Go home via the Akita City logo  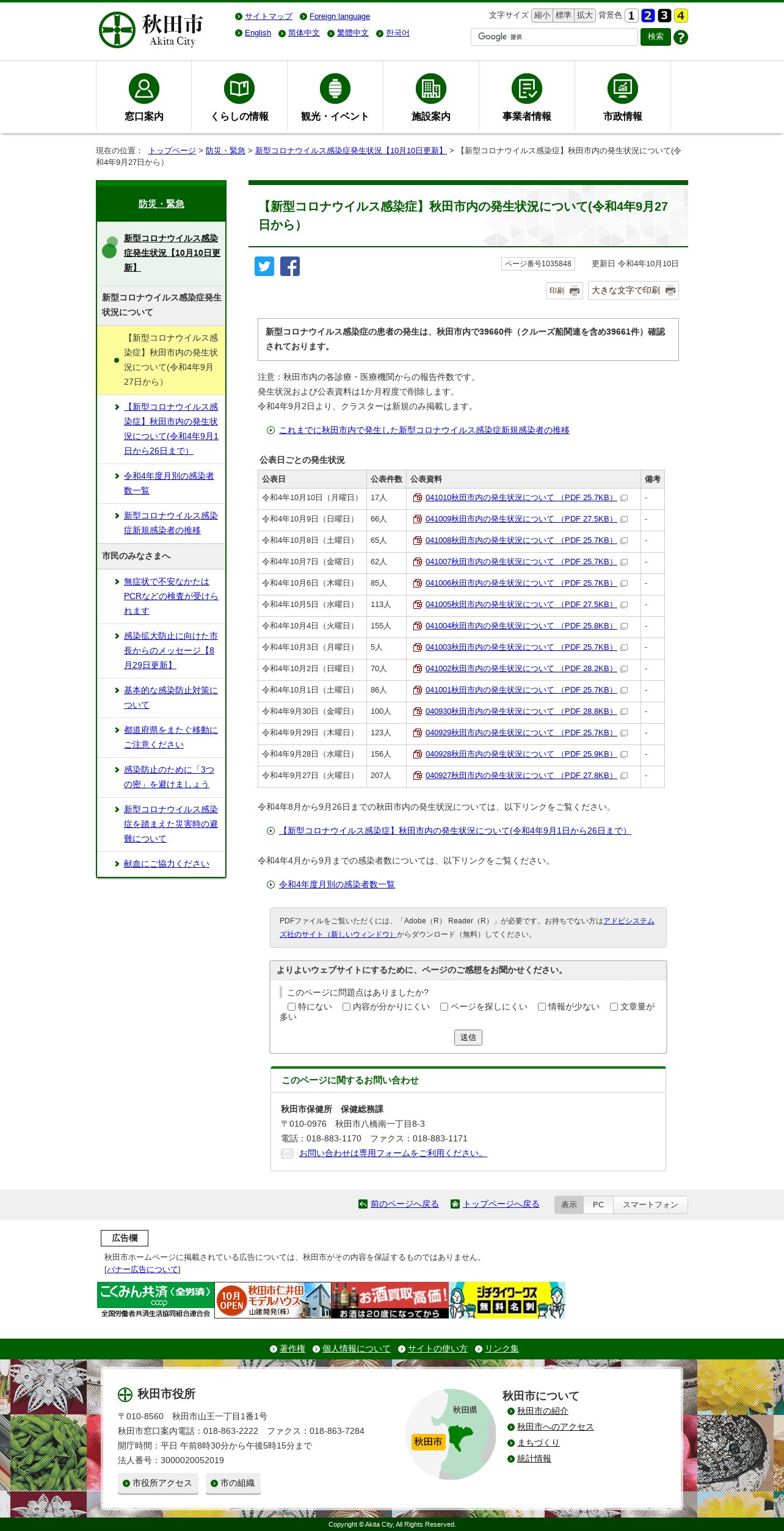[151, 30]
